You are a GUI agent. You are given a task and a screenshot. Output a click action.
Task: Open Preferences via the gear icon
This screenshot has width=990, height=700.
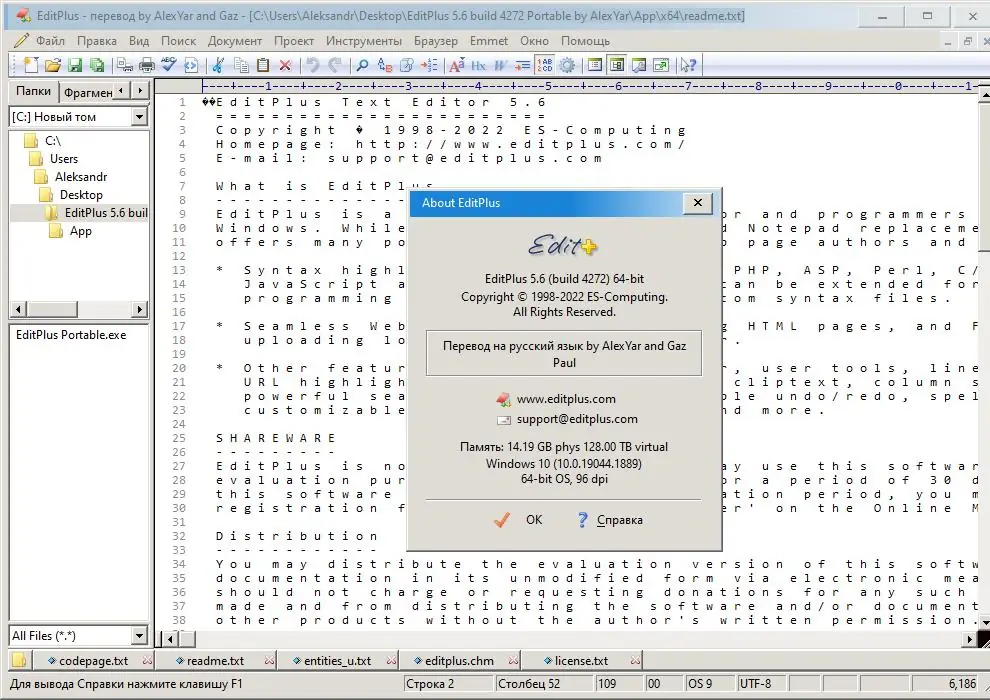tap(568, 65)
